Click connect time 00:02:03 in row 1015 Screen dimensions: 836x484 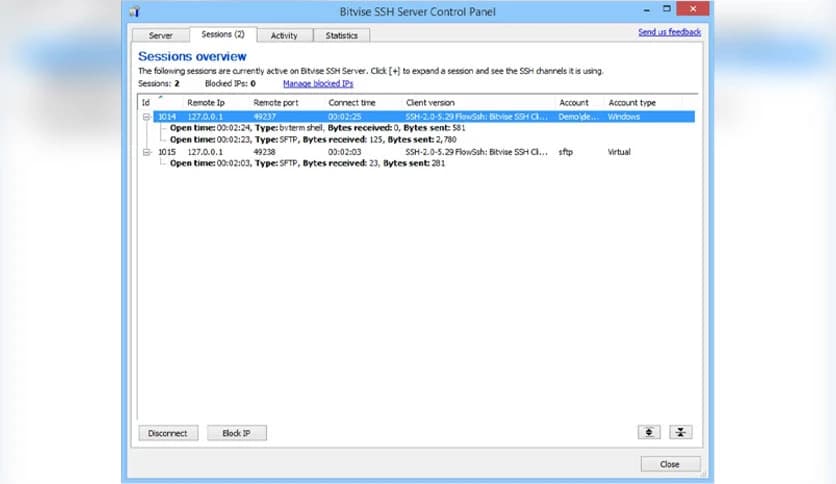pos(344,152)
